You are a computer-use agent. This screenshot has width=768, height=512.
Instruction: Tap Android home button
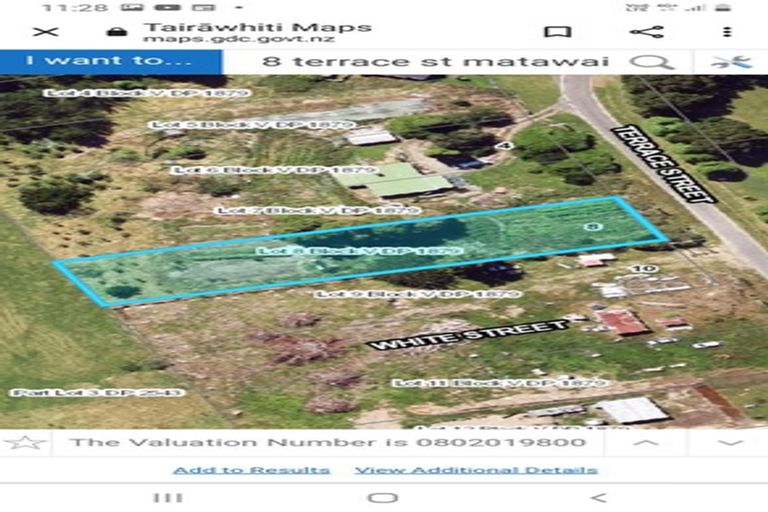(x=383, y=498)
